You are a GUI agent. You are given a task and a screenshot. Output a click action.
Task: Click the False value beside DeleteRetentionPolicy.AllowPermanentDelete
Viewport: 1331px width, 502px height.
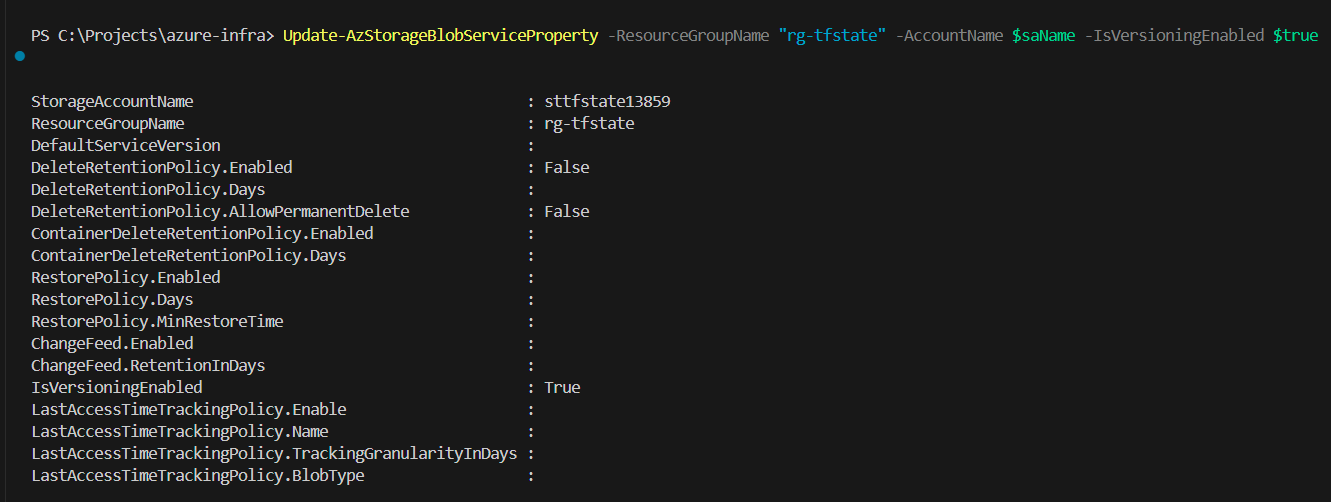[566, 212]
